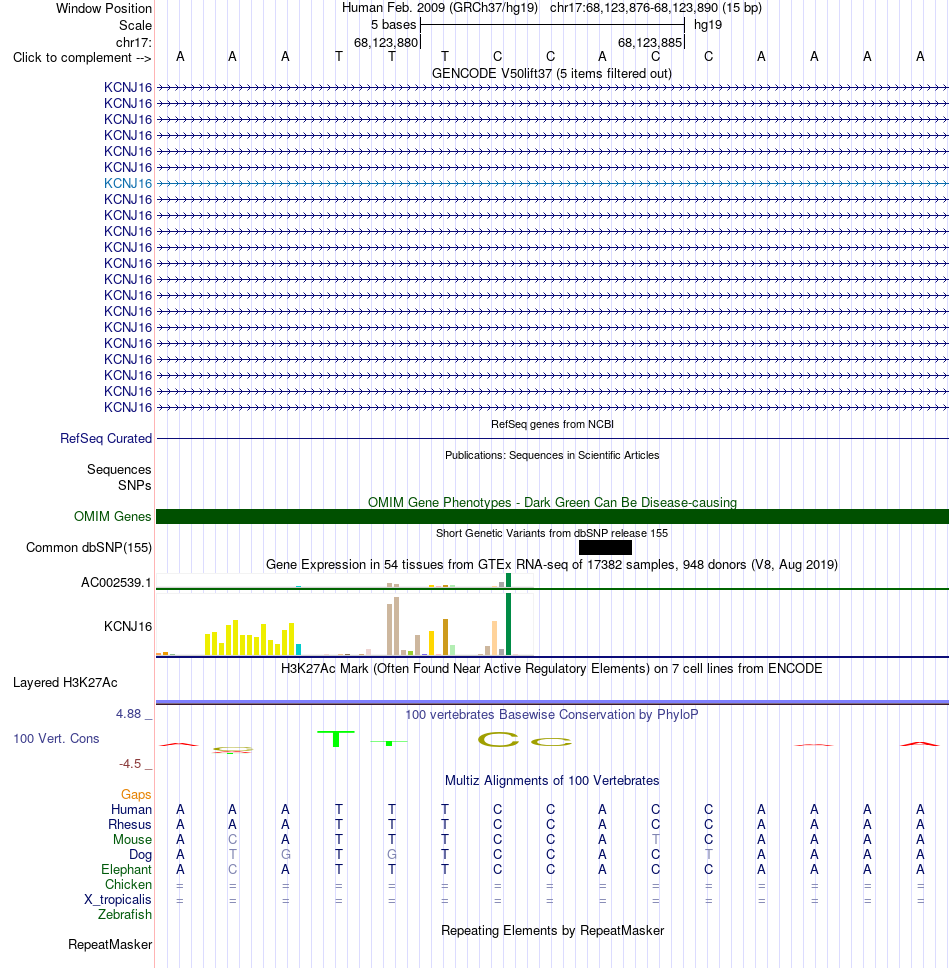Select the 'Scale' label in the ruler

tap(135, 25)
